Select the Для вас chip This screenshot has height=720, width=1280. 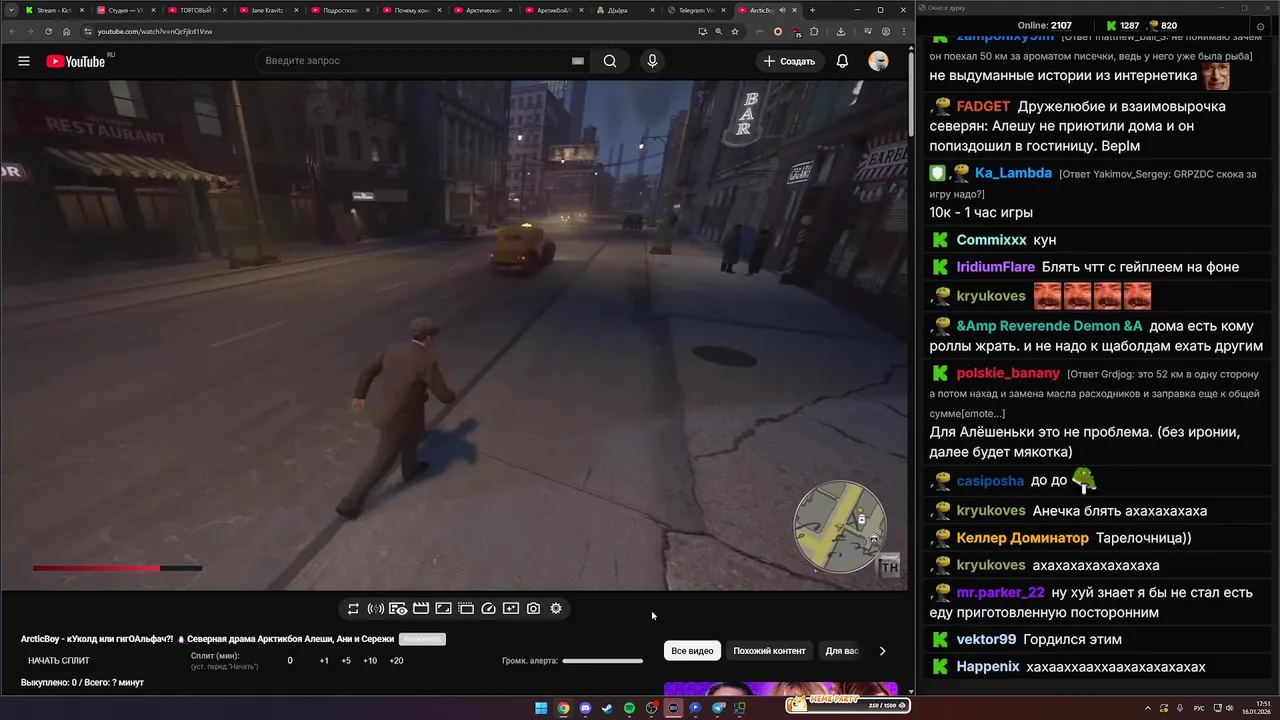tap(841, 651)
